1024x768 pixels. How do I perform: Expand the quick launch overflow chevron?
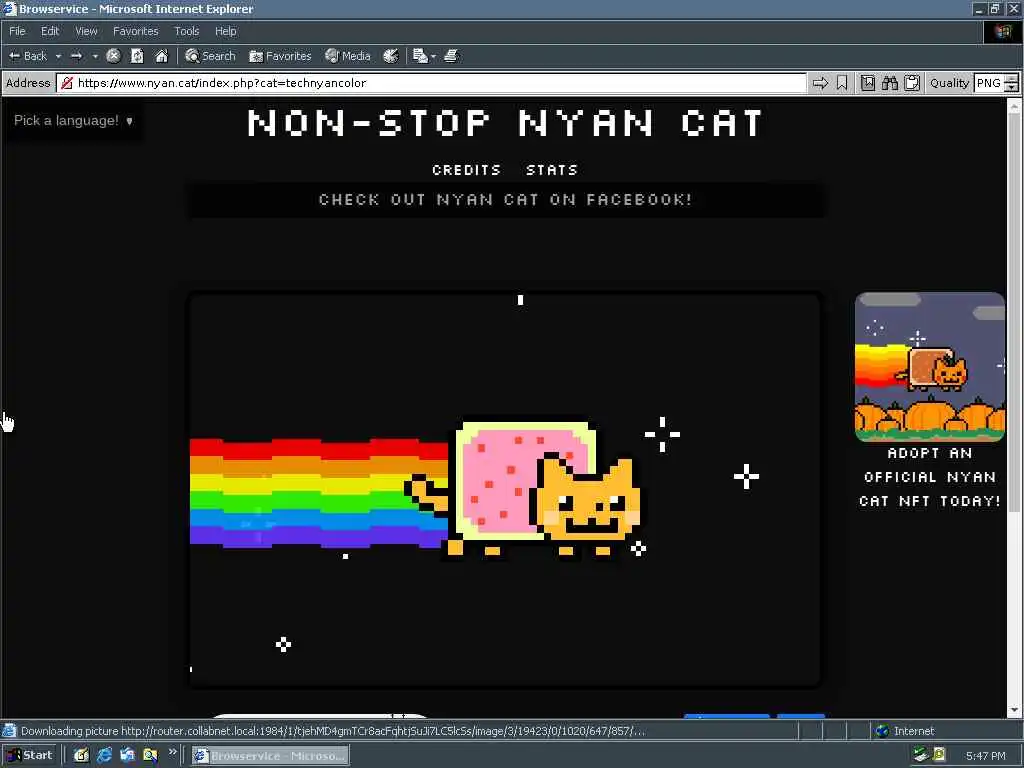pyautogui.click(x=172, y=752)
